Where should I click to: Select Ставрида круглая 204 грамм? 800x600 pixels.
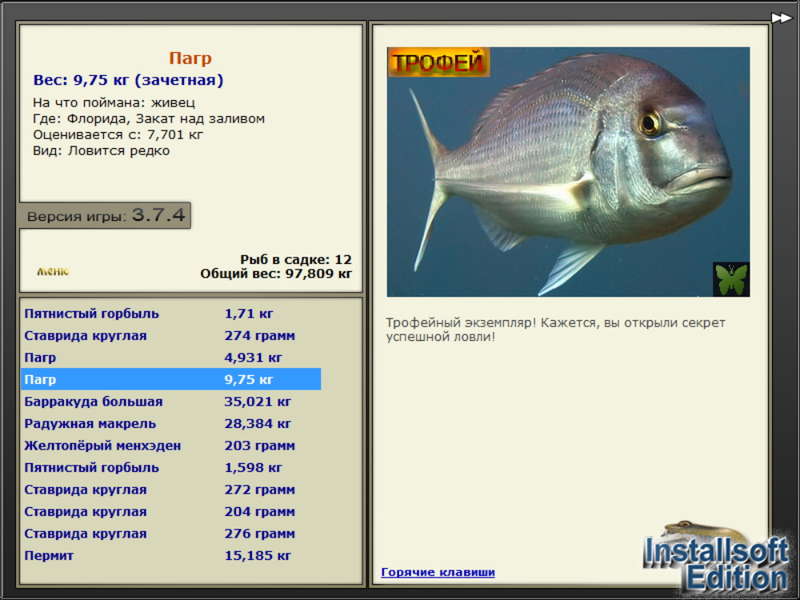tap(171, 511)
